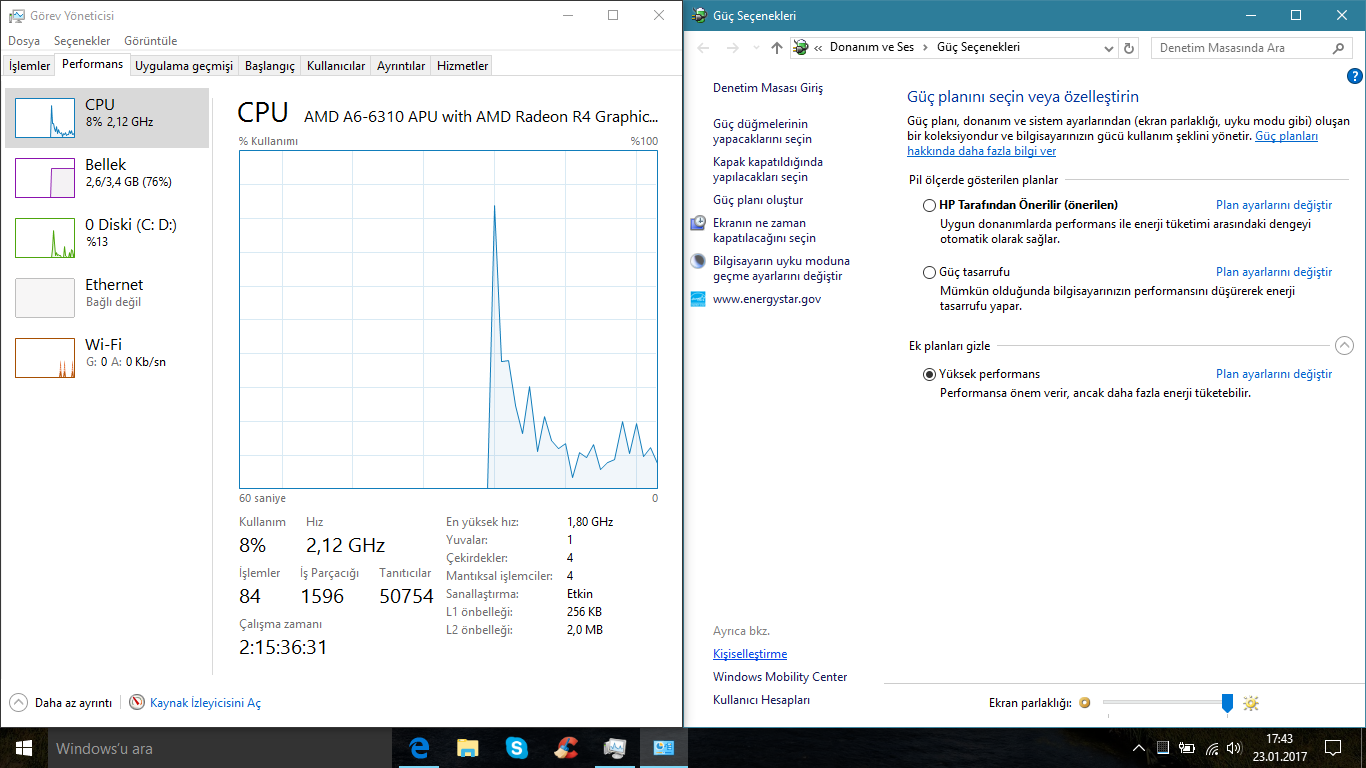Click the address bar power icon
This screenshot has width=1366, height=768.
point(800,47)
